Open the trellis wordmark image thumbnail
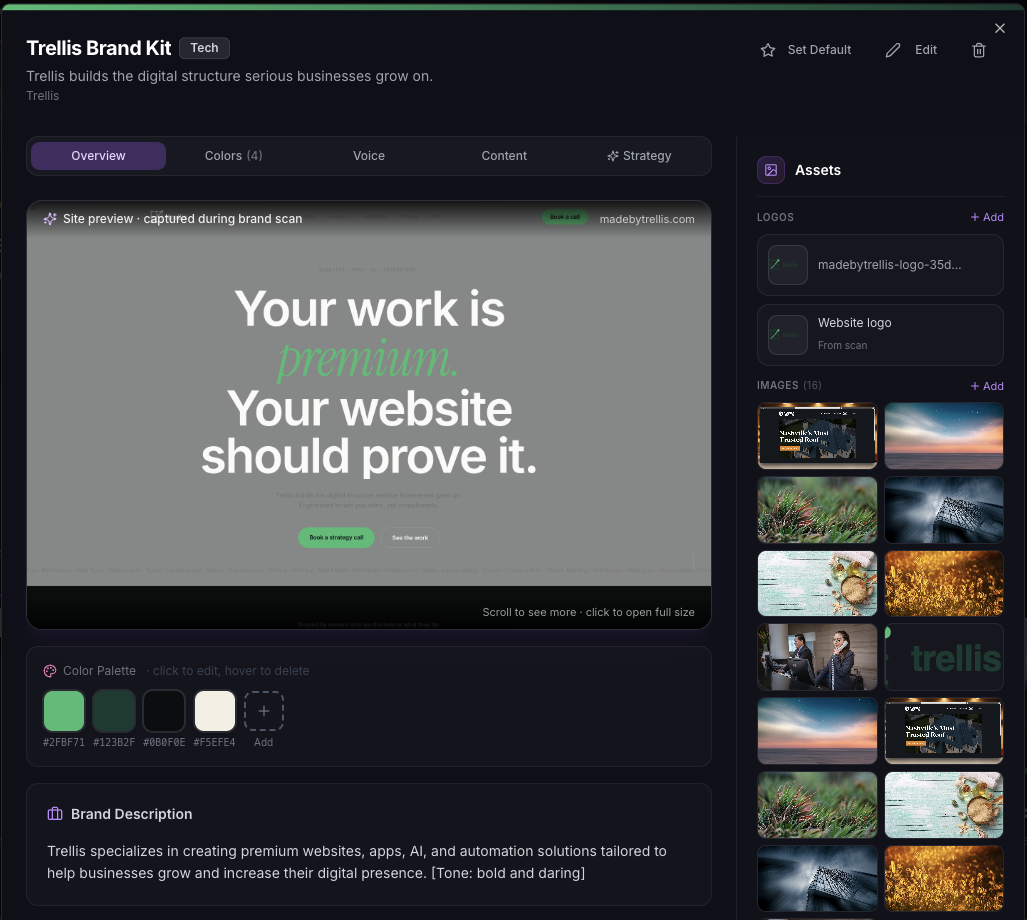The height and width of the screenshot is (920, 1027). (x=944, y=657)
